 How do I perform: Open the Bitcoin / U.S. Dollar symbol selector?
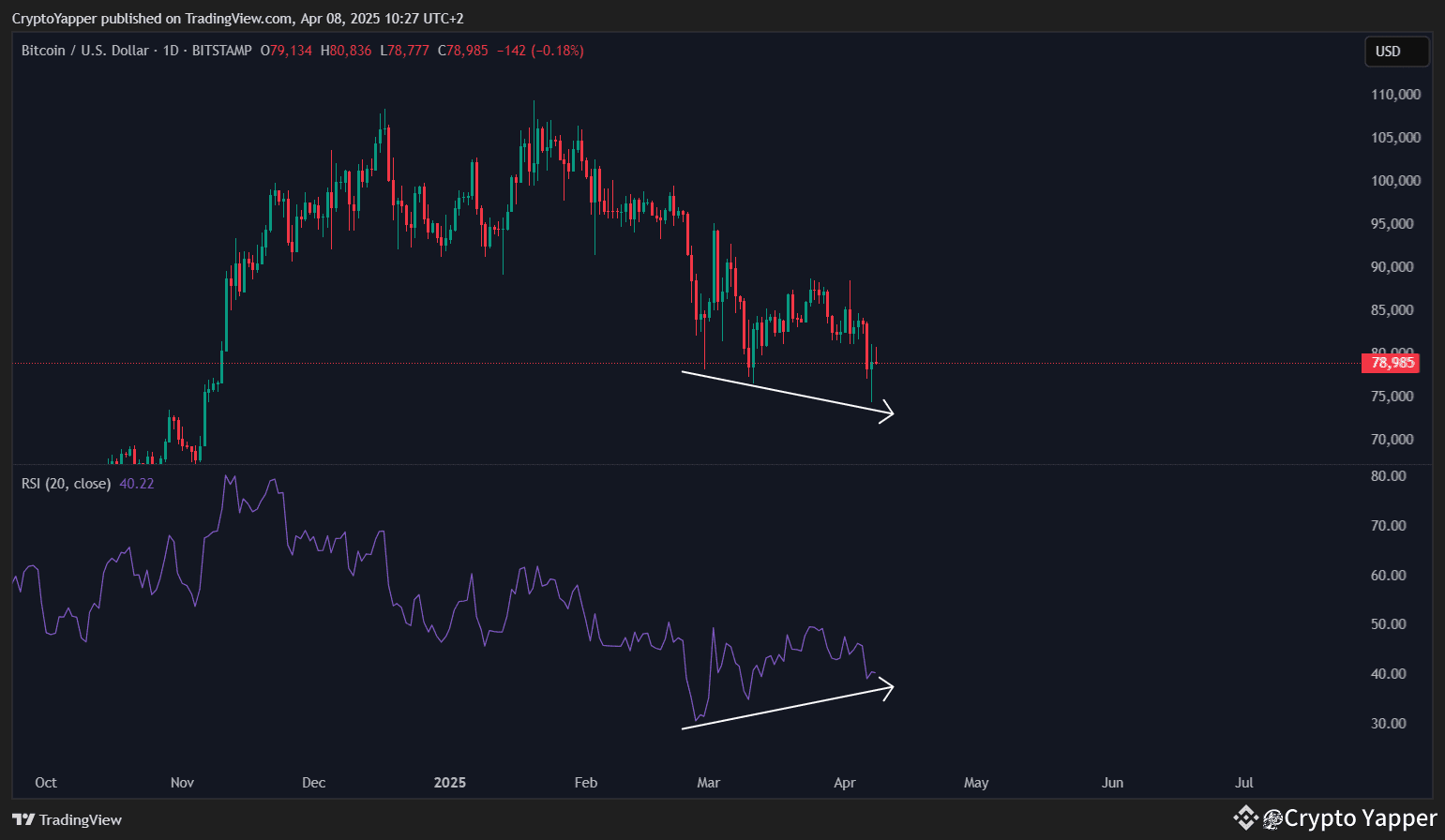pos(86,51)
